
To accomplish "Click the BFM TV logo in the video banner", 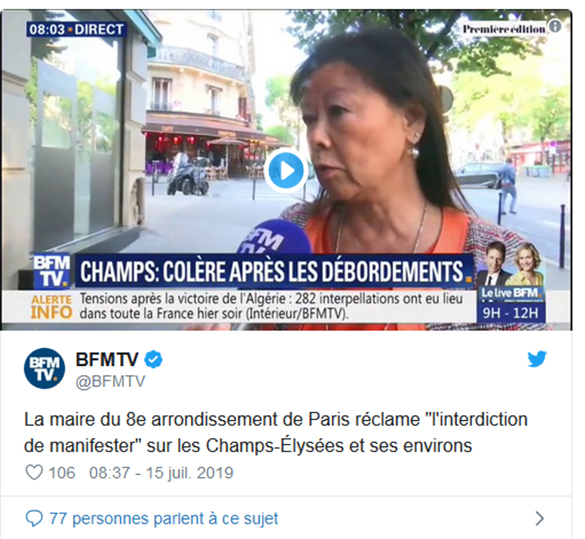I will click(x=52, y=270).
